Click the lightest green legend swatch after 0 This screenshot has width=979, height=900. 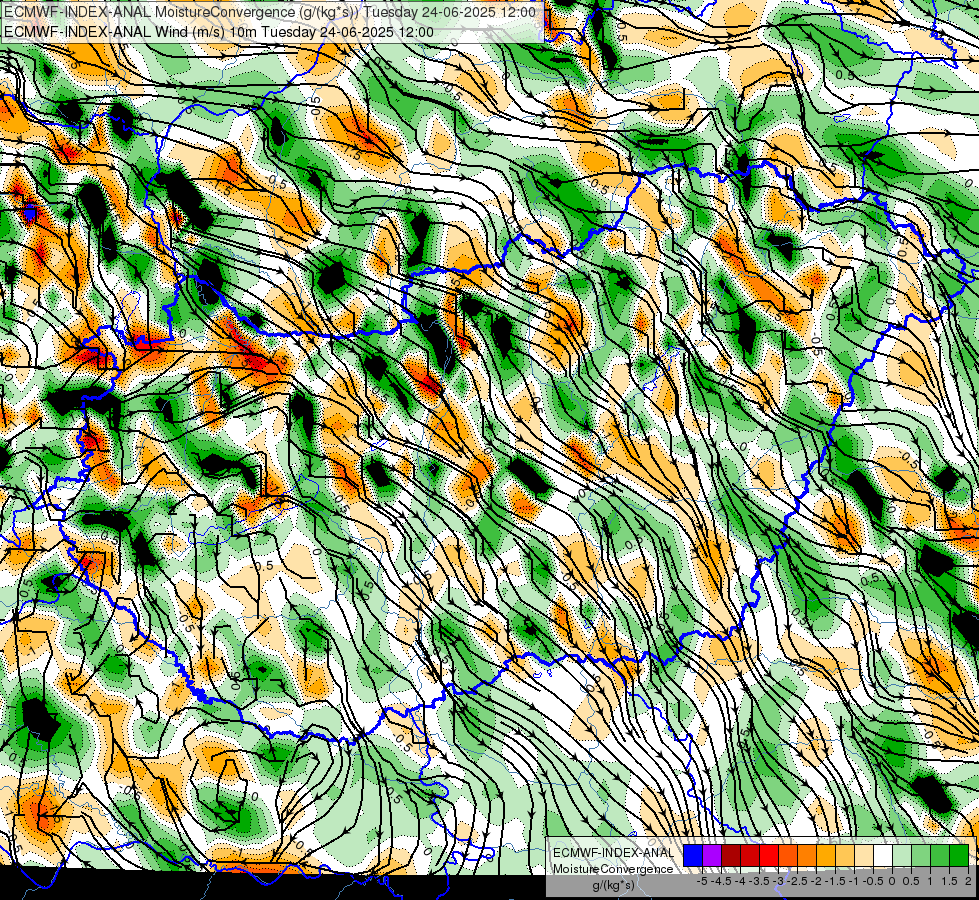(x=902, y=855)
